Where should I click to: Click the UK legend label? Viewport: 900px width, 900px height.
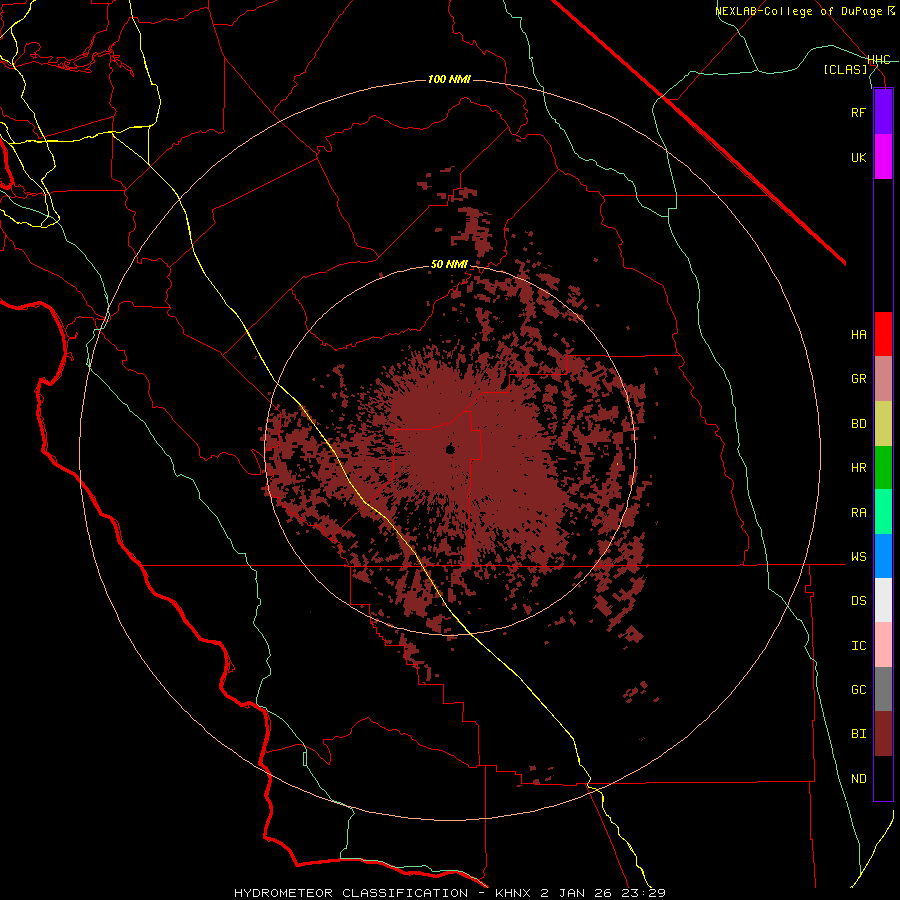[x=858, y=157]
